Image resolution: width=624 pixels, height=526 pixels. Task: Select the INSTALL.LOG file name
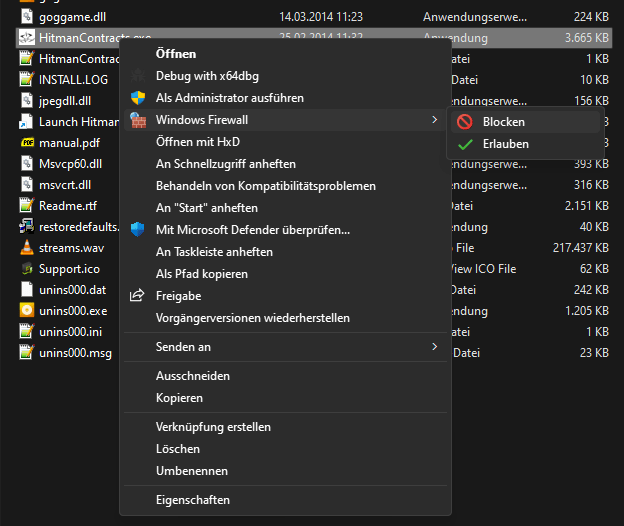click(x=73, y=80)
